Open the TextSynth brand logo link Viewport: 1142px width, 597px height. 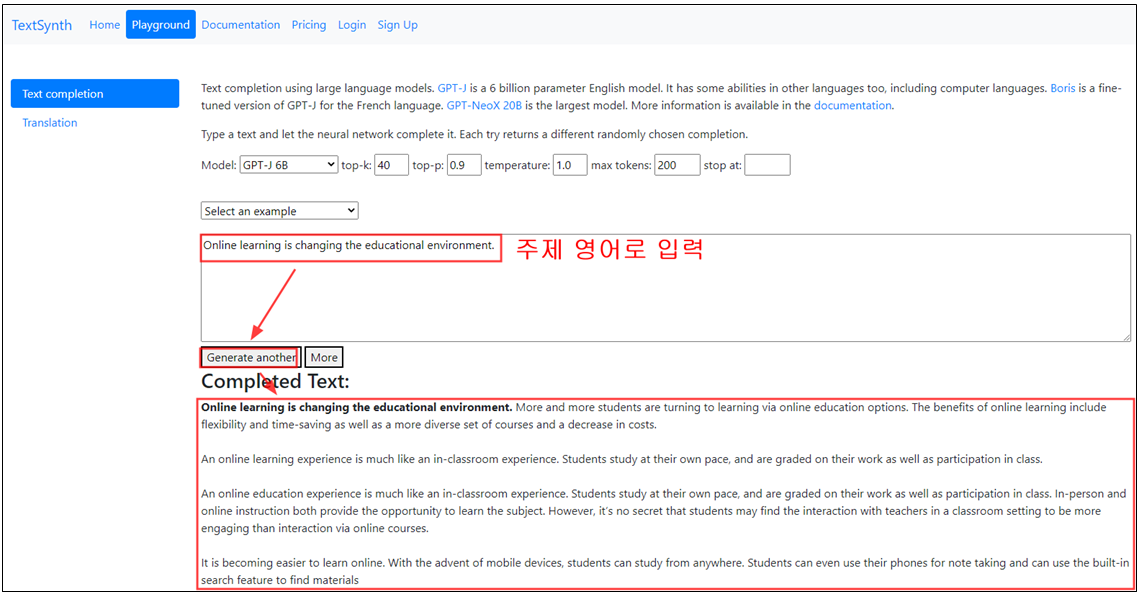coord(42,25)
